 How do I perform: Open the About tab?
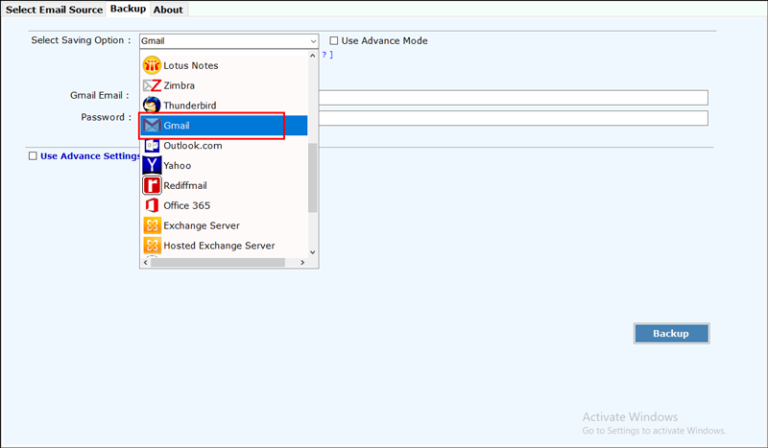(168, 9)
